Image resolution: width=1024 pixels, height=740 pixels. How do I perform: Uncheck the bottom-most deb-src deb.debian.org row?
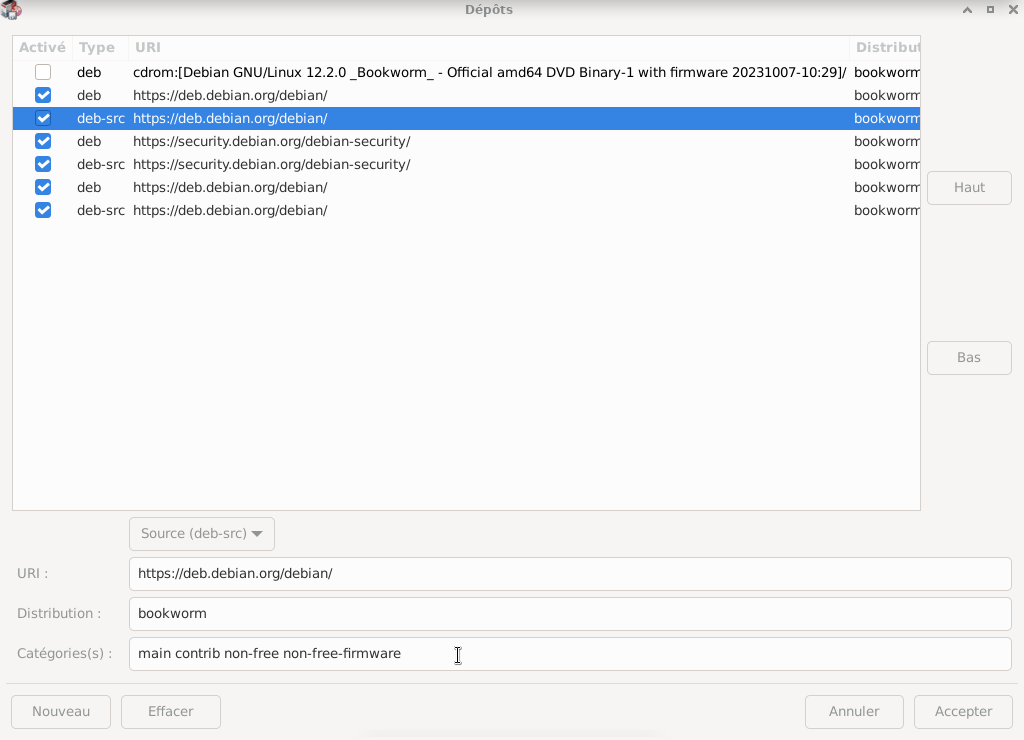pos(43,210)
